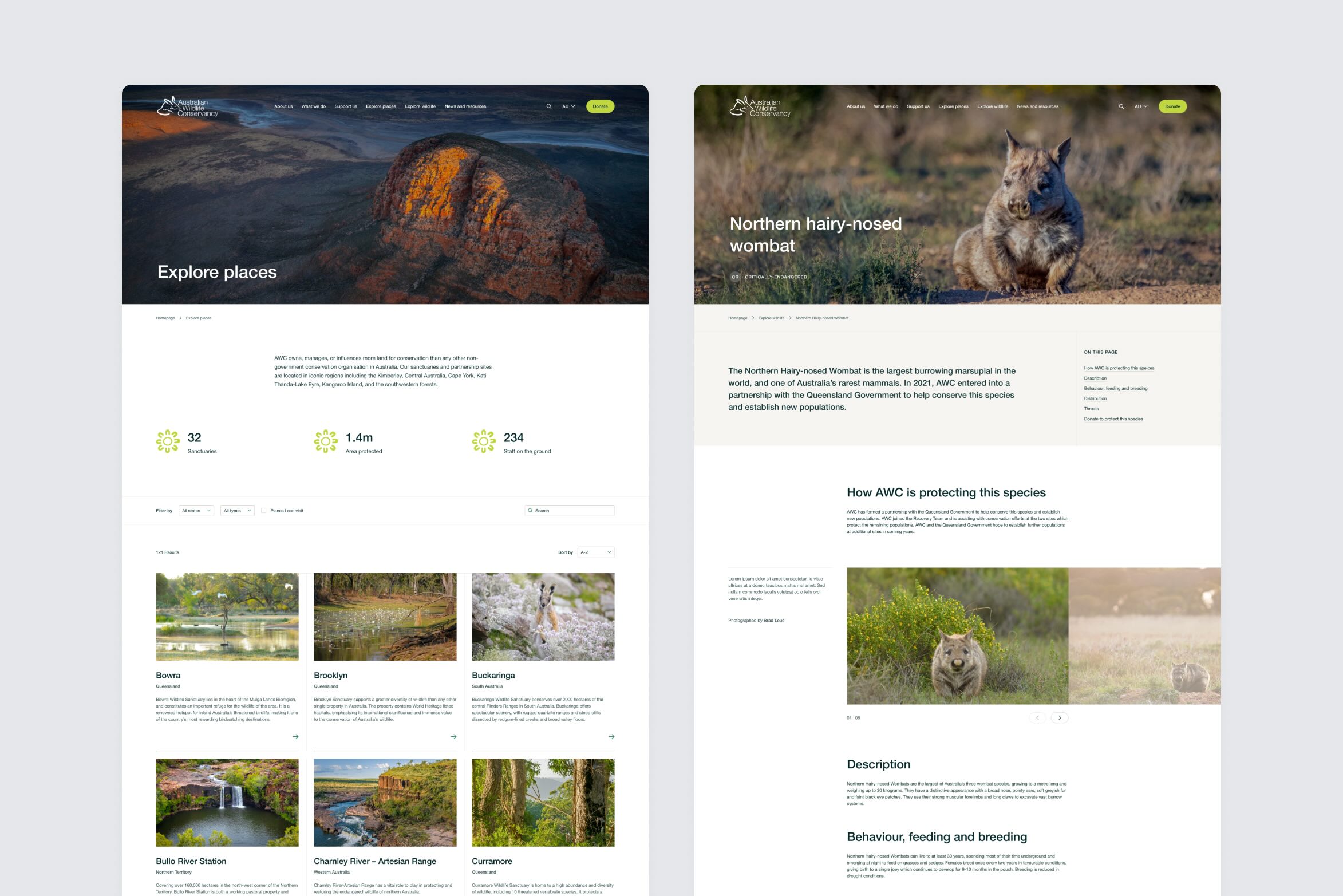Click the AWC logo on the wombat page
1343x896 pixels.
pyautogui.click(x=760, y=106)
